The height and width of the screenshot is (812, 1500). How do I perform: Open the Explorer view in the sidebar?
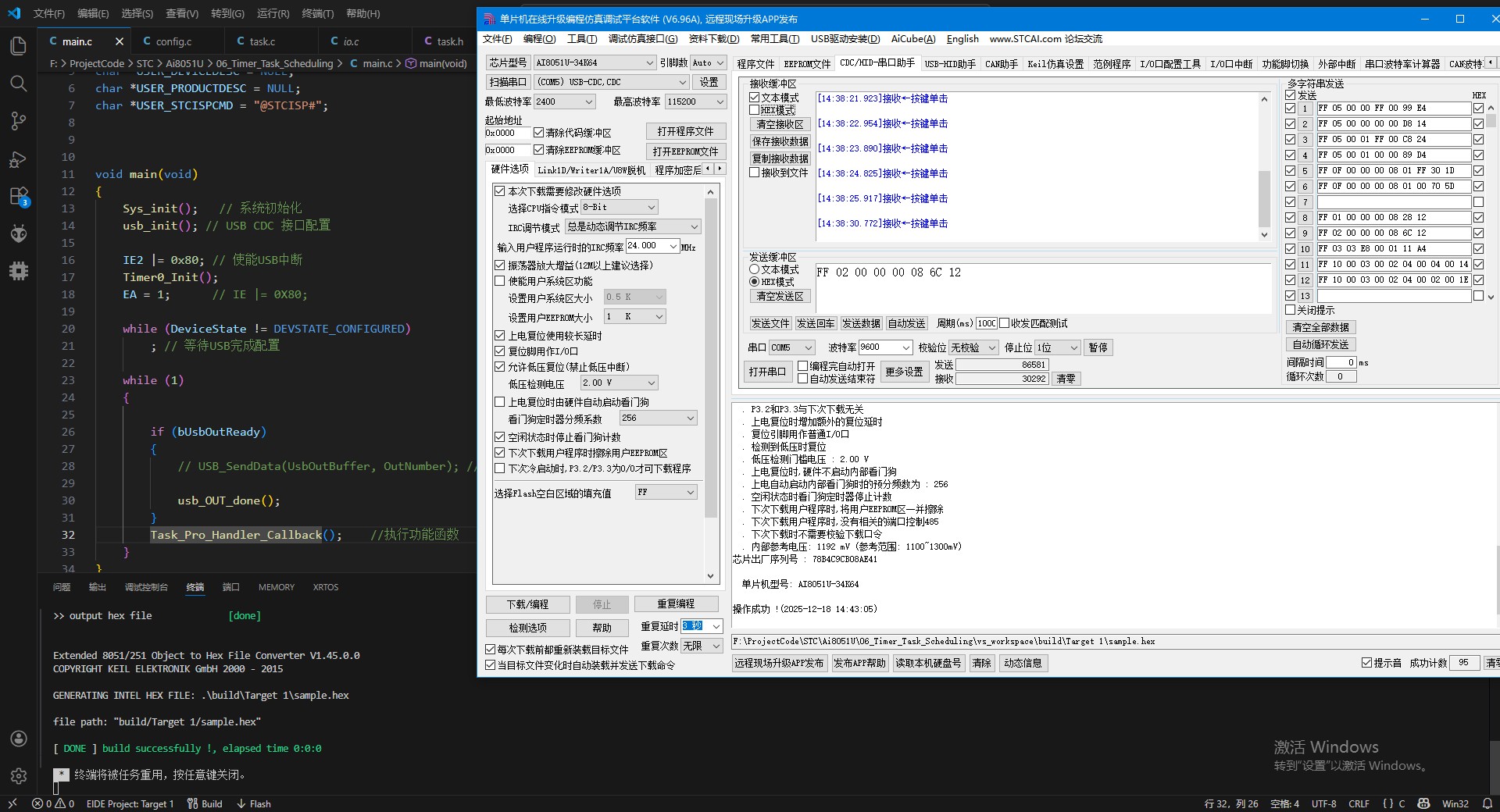(x=18, y=46)
